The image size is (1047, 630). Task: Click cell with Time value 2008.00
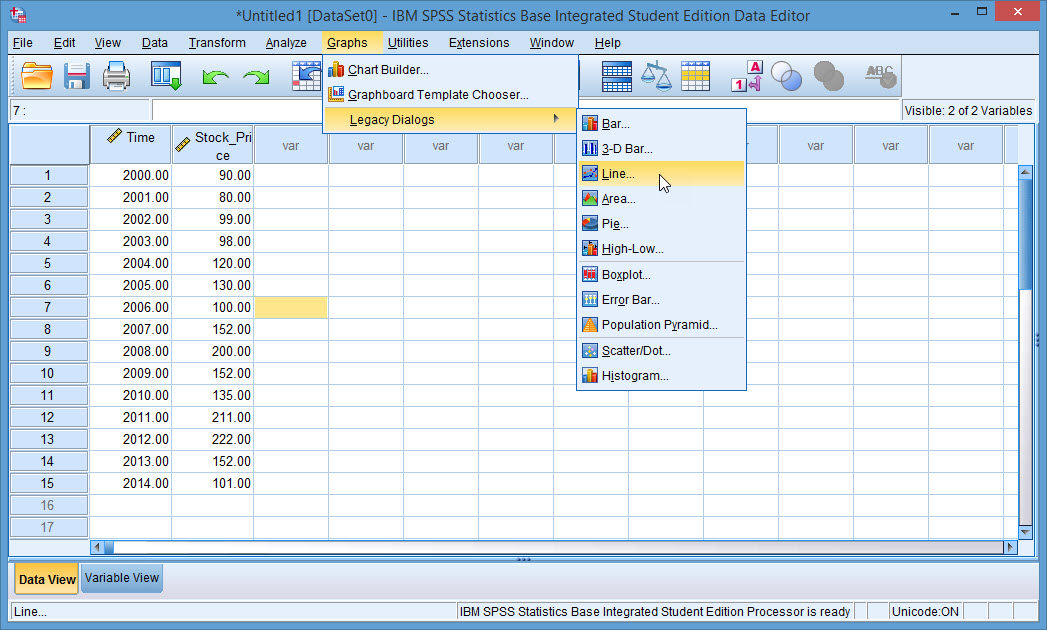[131, 351]
